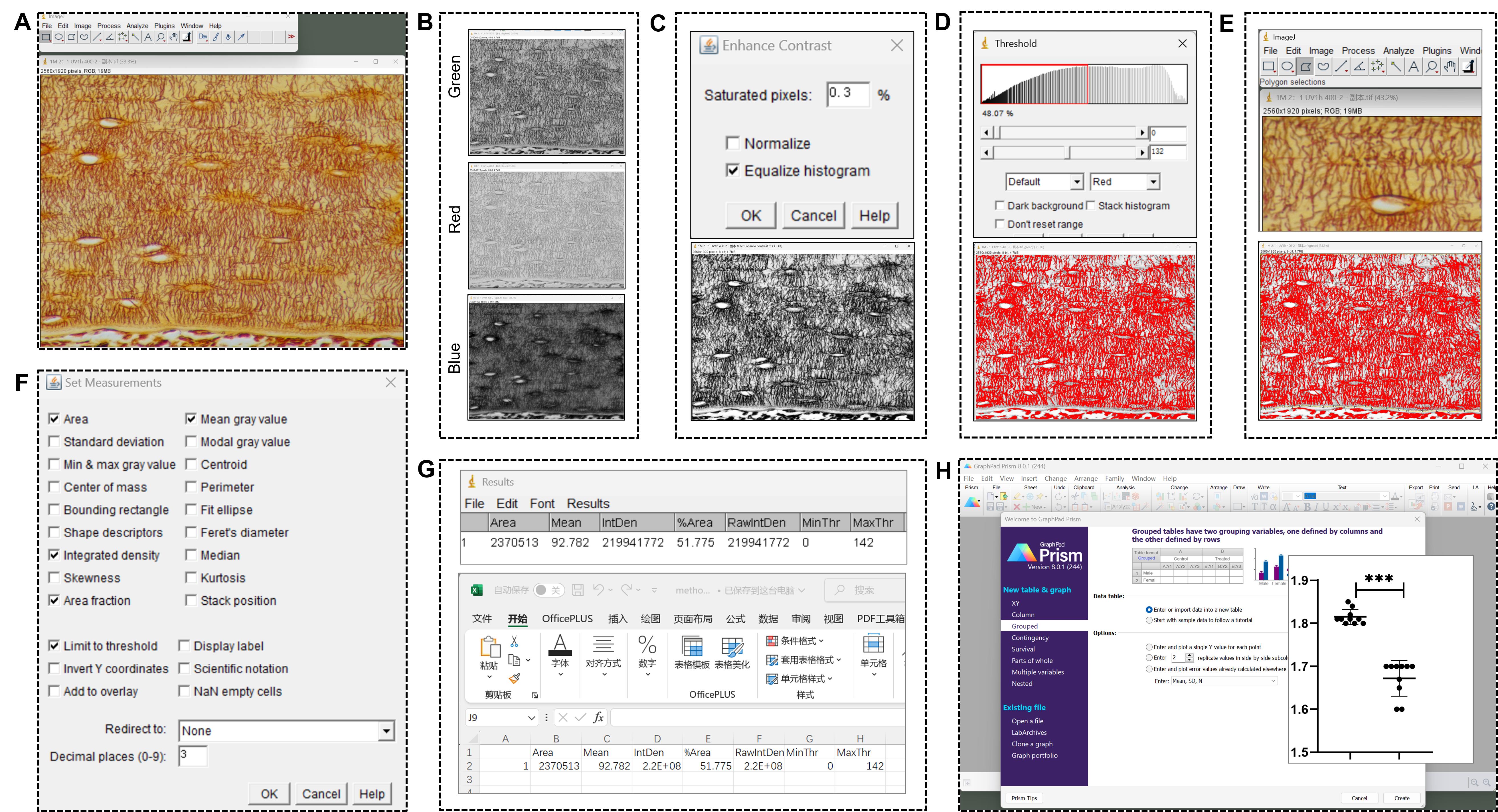Click Help in the Set Measurements dialog

[x=372, y=793]
